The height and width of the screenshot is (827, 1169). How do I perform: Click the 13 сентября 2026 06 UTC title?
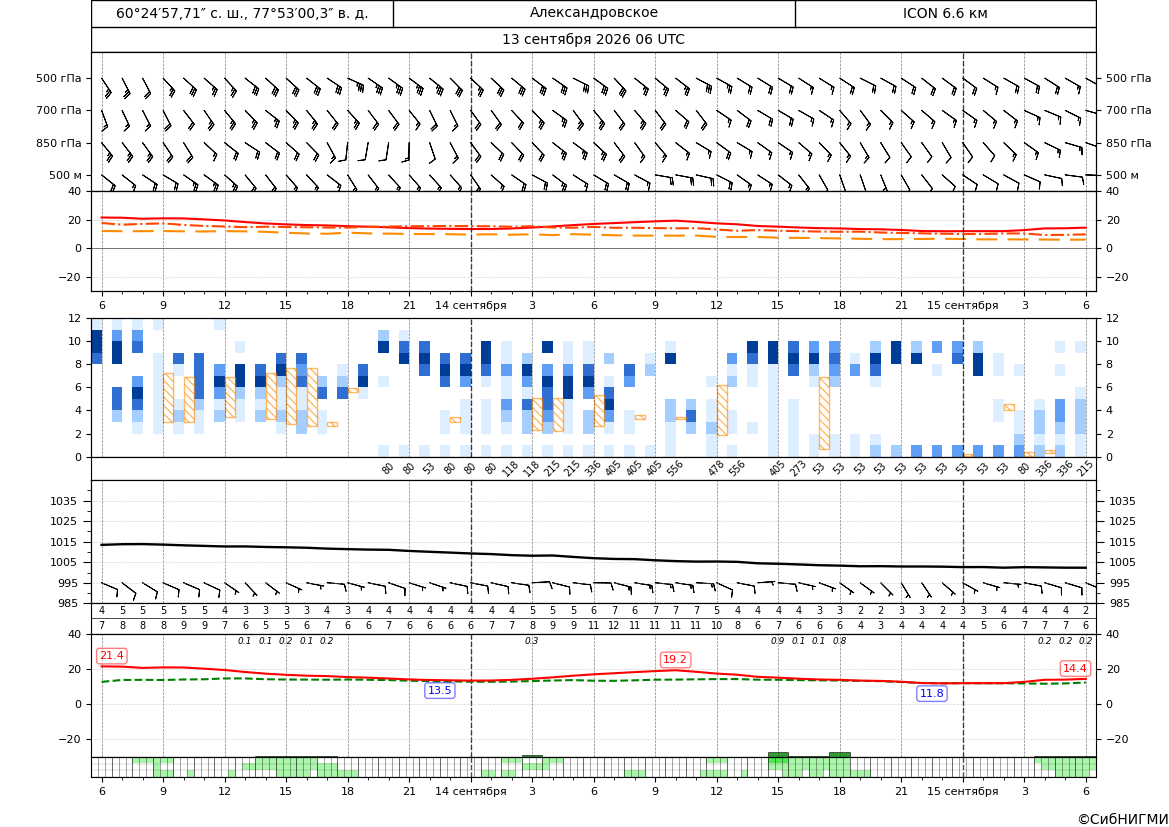(x=593, y=40)
